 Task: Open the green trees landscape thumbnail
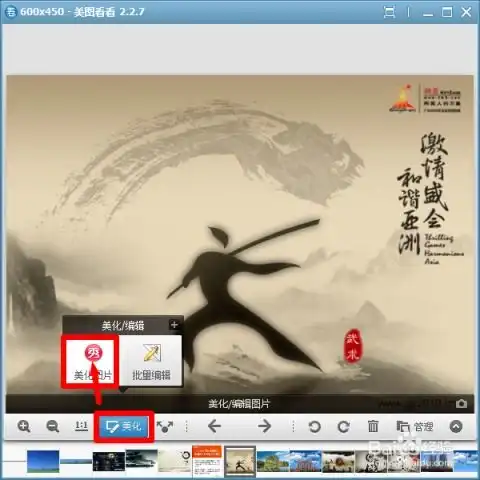273,461
